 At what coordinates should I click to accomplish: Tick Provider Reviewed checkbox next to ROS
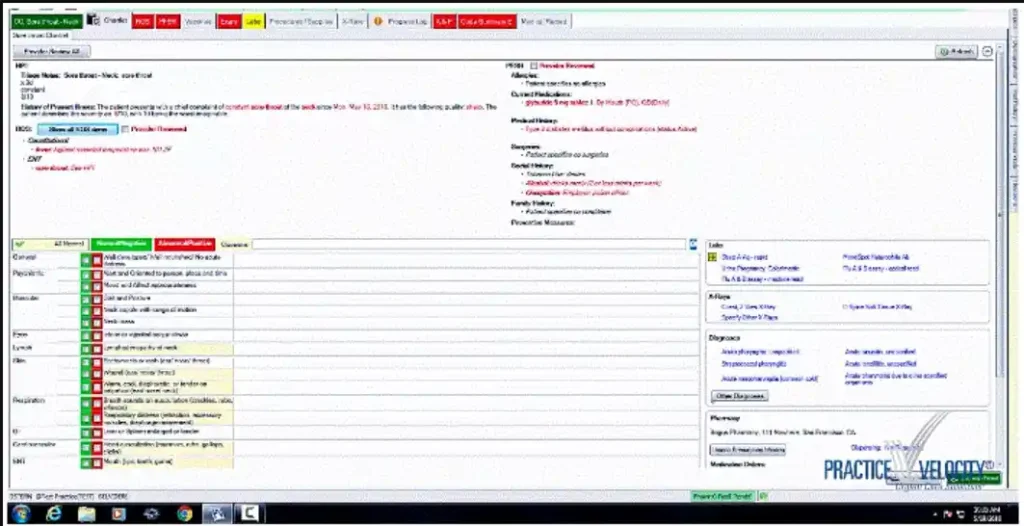[x=125, y=129]
